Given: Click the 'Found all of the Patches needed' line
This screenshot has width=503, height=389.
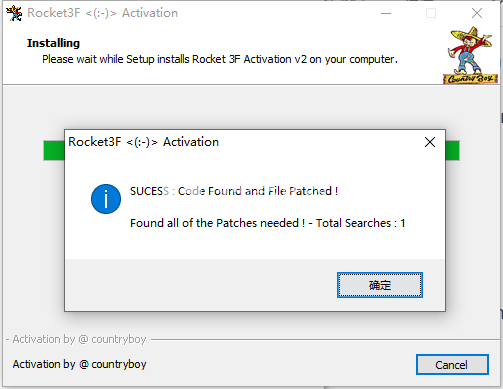Looking at the screenshot, I should pyautogui.click(x=217, y=223).
